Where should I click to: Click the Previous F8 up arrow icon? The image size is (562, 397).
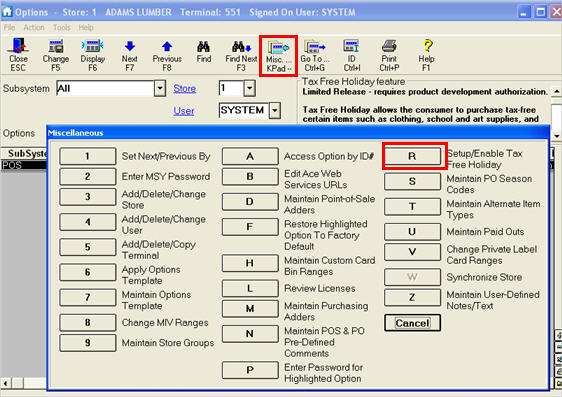pyautogui.click(x=167, y=55)
